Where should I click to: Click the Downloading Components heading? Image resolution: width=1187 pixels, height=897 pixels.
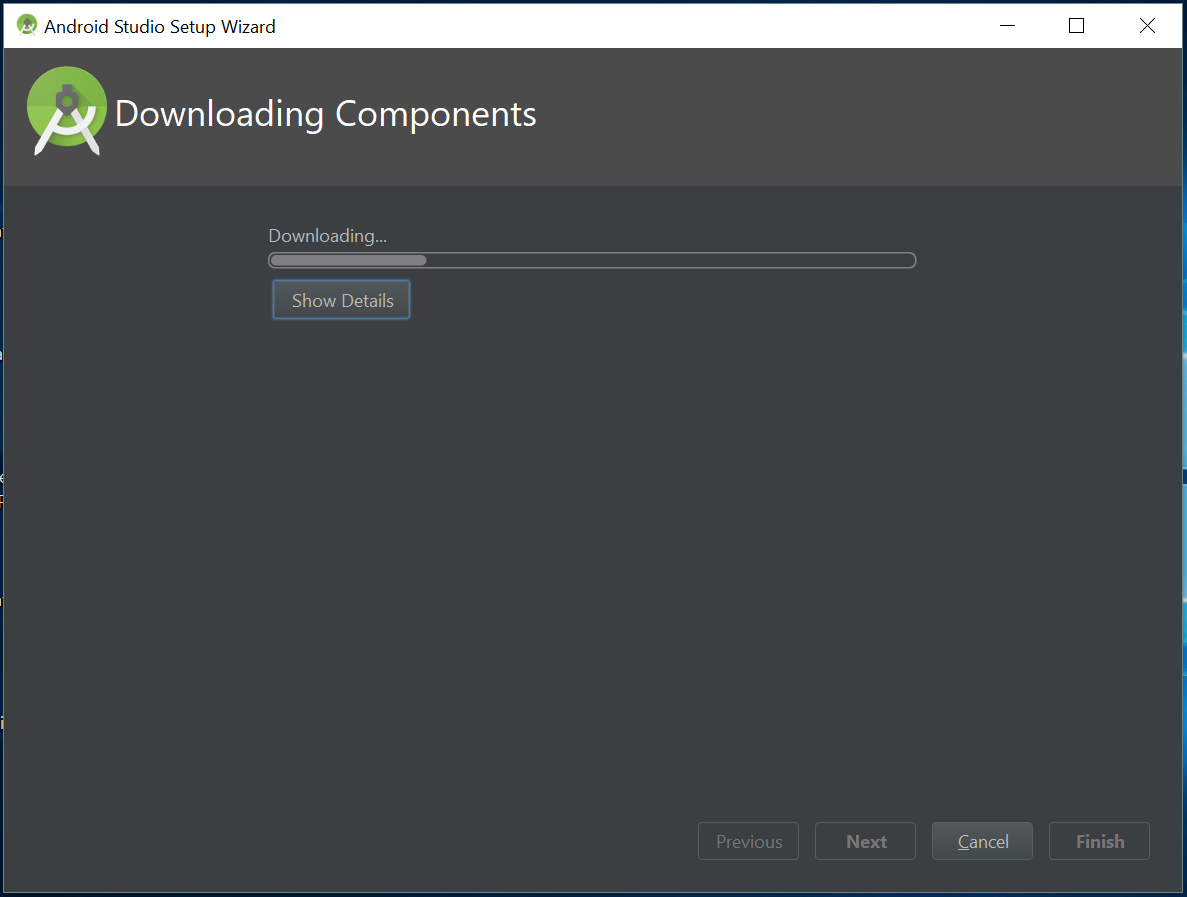pos(325,113)
